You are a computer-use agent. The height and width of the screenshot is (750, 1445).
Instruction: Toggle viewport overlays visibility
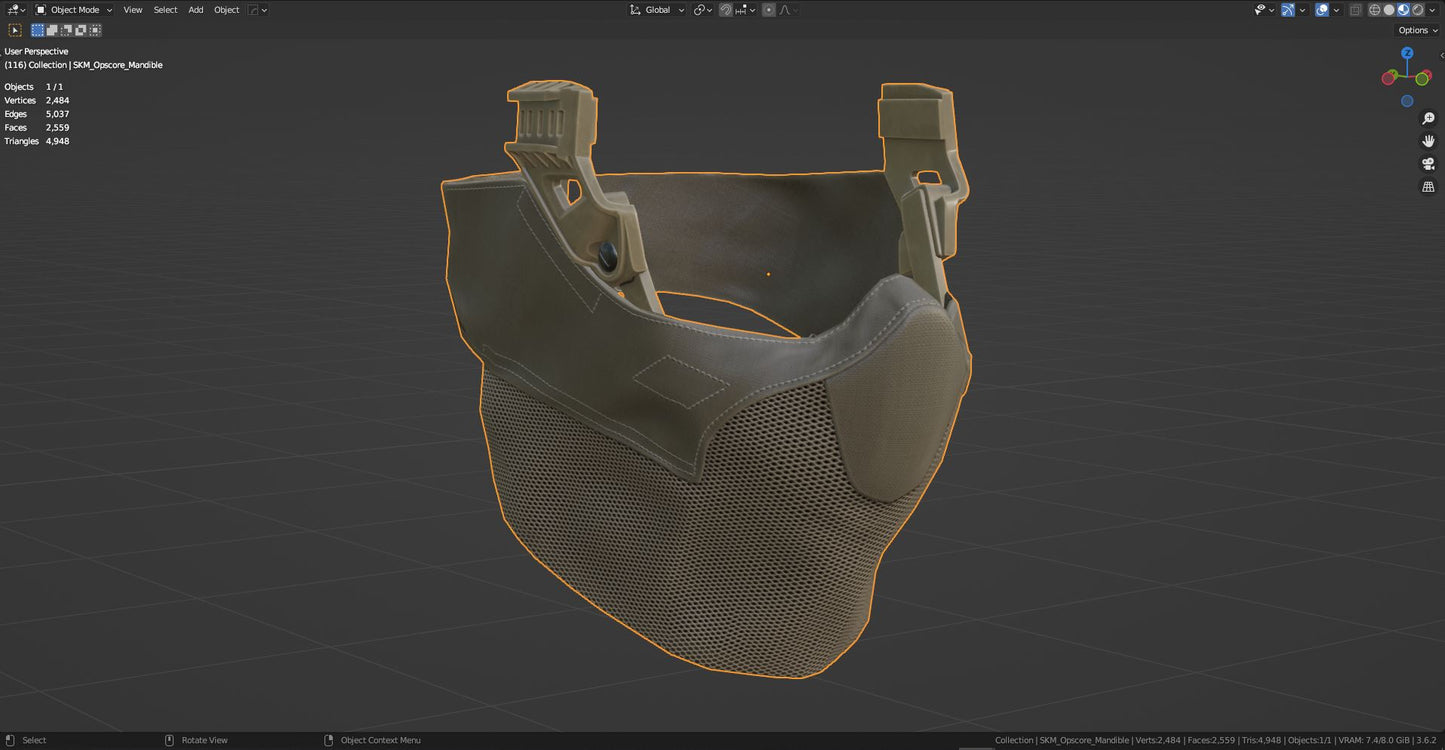point(1322,9)
